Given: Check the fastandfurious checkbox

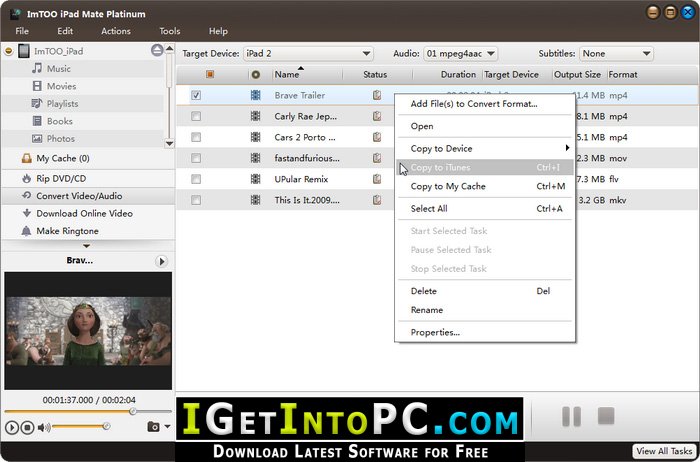Looking at the screenshot, I should coord(196,158).
